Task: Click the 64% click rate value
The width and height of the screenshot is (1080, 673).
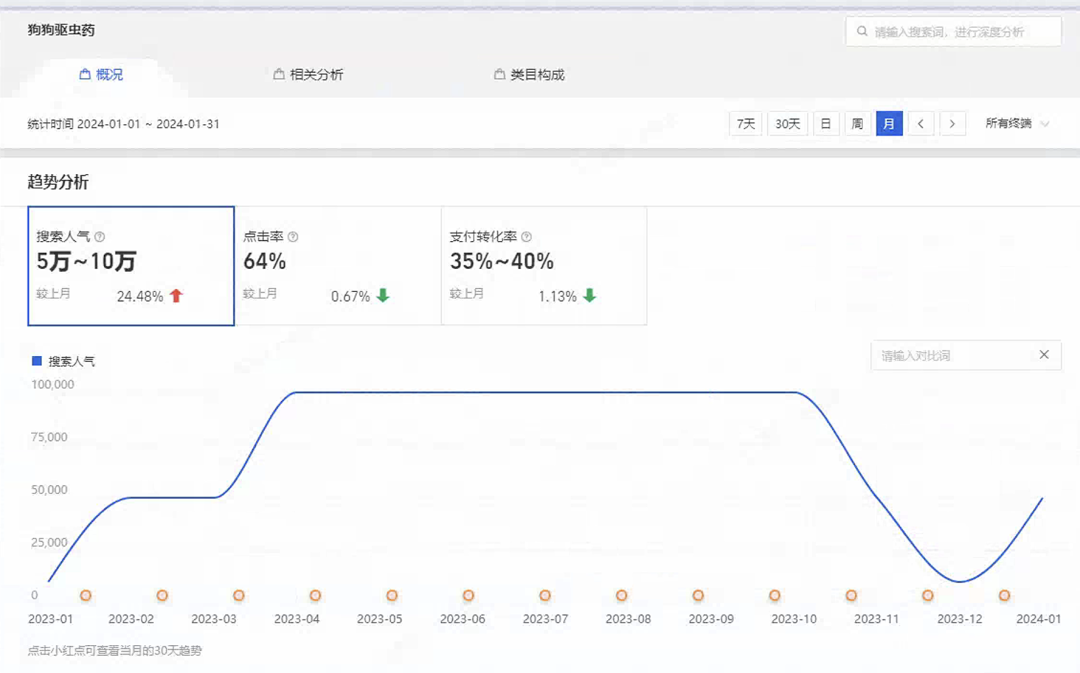Action: point(264,262)
